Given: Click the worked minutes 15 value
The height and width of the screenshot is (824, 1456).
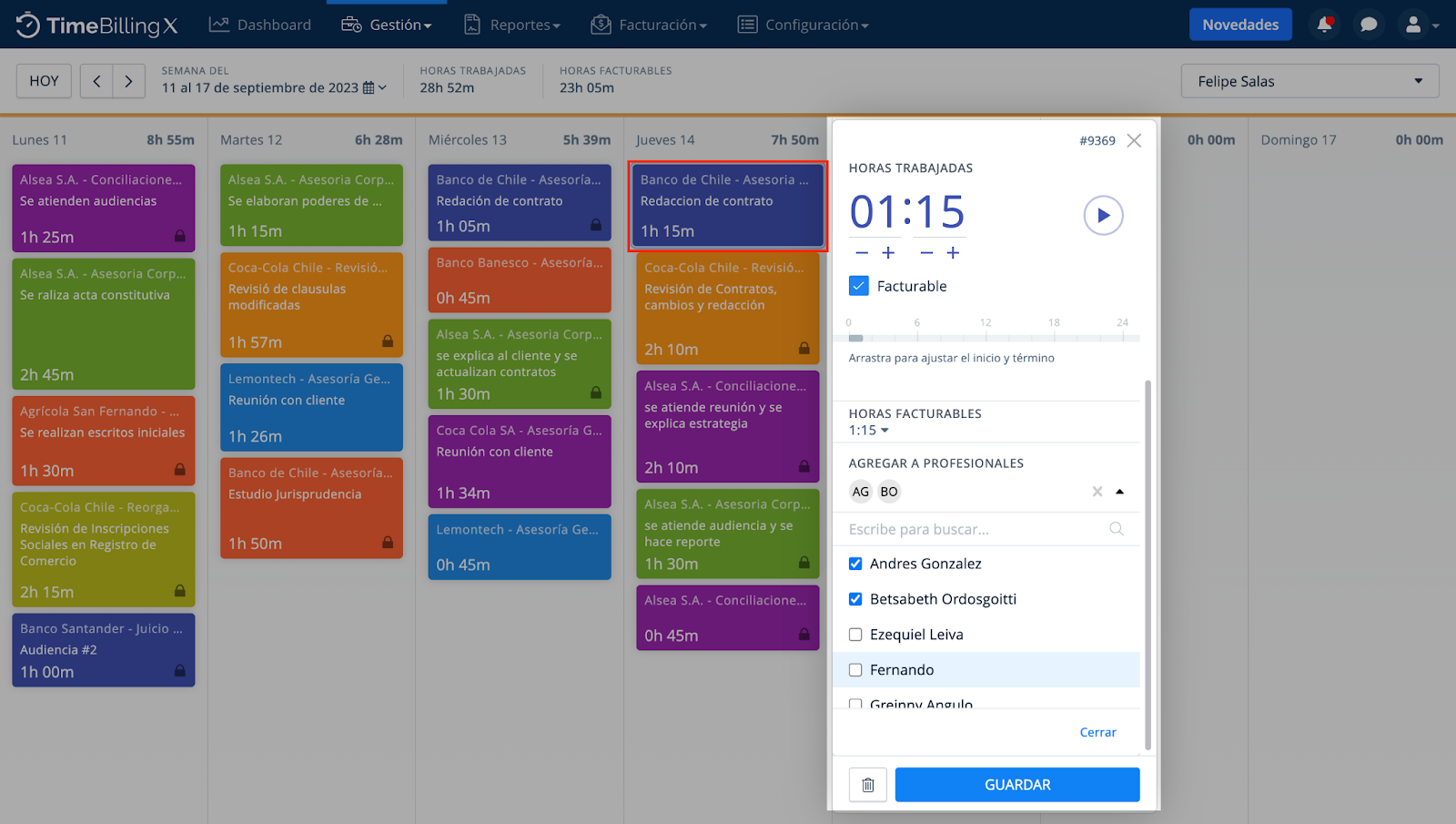Looking at the screenshot, I should tap(941, 212).
